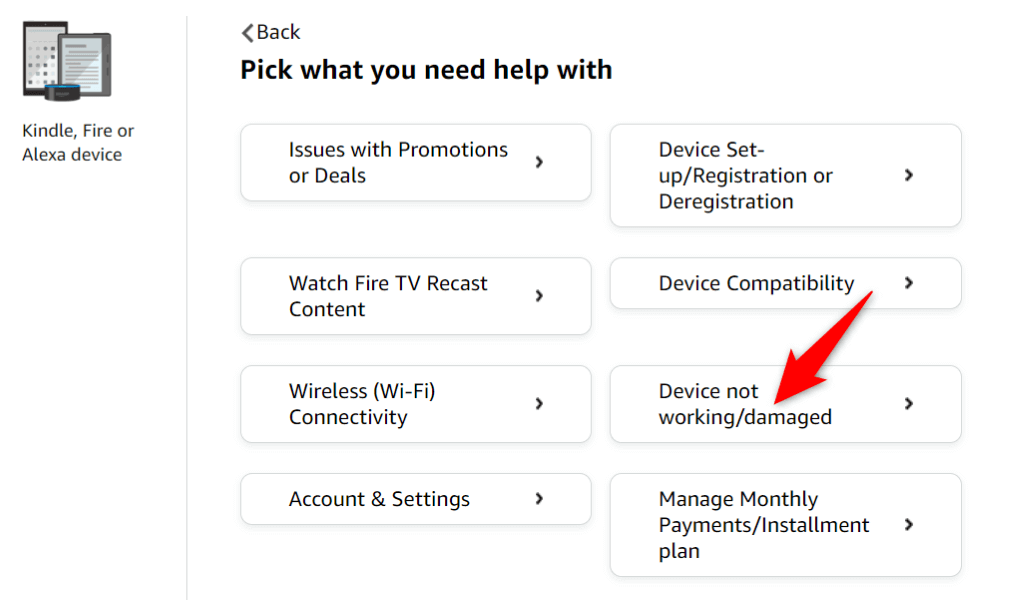This screenshot has height=600, width=1021.
Task: Click the chevron on Watch Fire TV Recast Content
Action: 539,296
